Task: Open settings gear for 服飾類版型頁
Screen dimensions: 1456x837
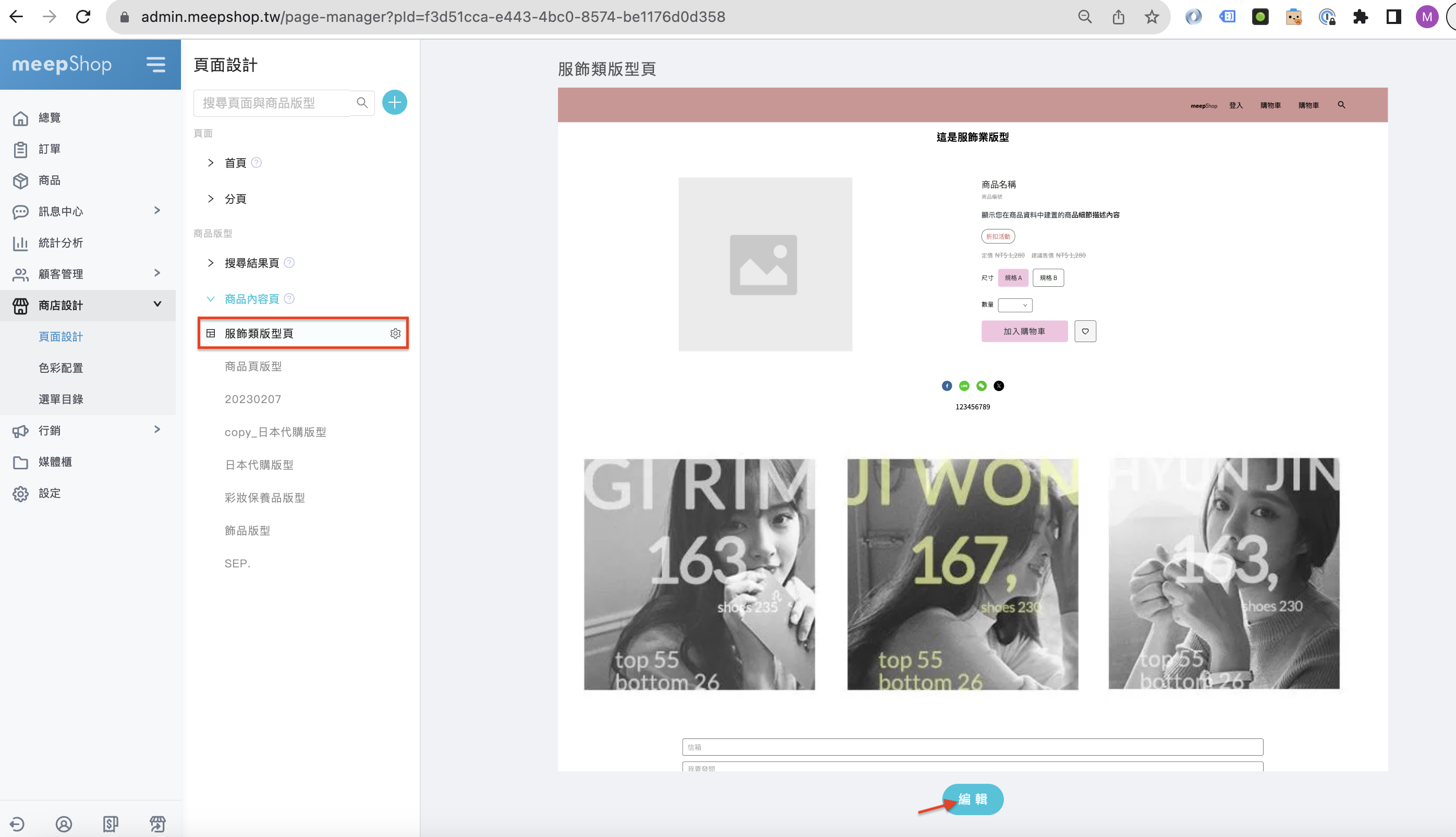Action: tap(395, 333)
